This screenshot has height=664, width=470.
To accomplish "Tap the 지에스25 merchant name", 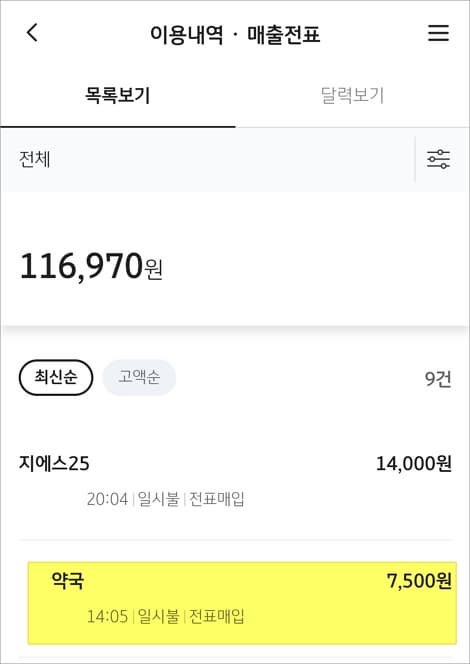I will [54, 464].
